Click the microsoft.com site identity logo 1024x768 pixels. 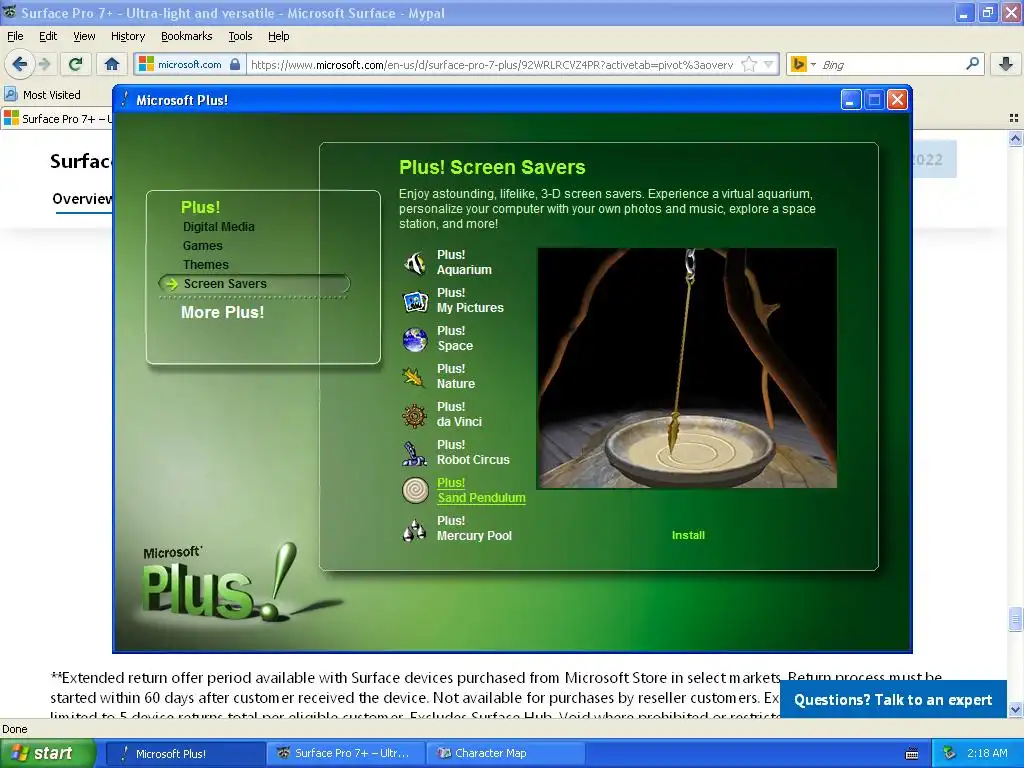point(146,64)
